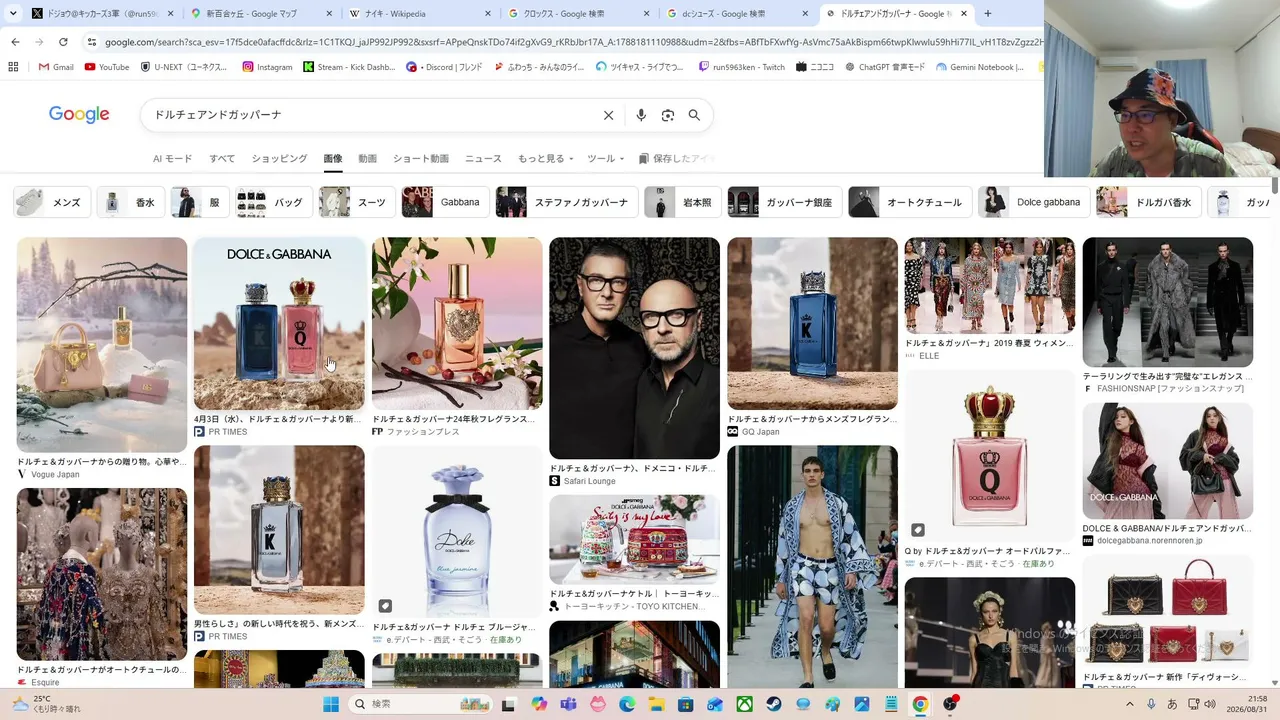This screenshot has width=1280, height=720.
Task: Launch Microsoft Edge from the taskbar
Action: click(627, 704)
